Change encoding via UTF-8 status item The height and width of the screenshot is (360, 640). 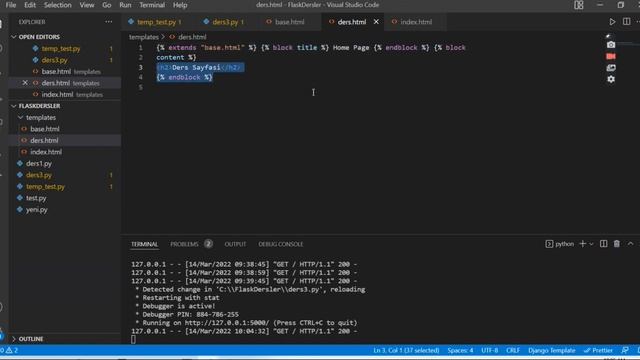click(x=489, y=350)
